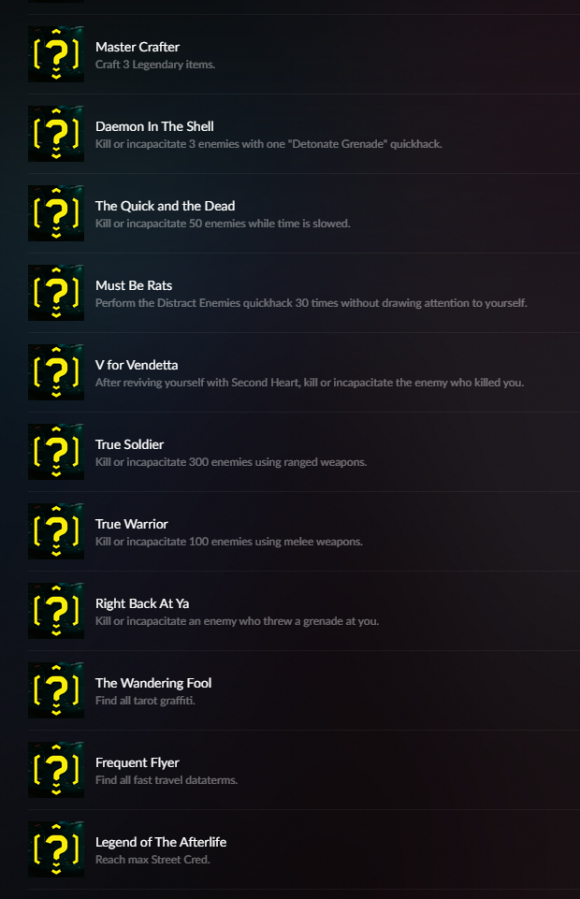Select The Quick and the Dead icon
This screenshot has width=580, height=899.
tap(56, 213)
